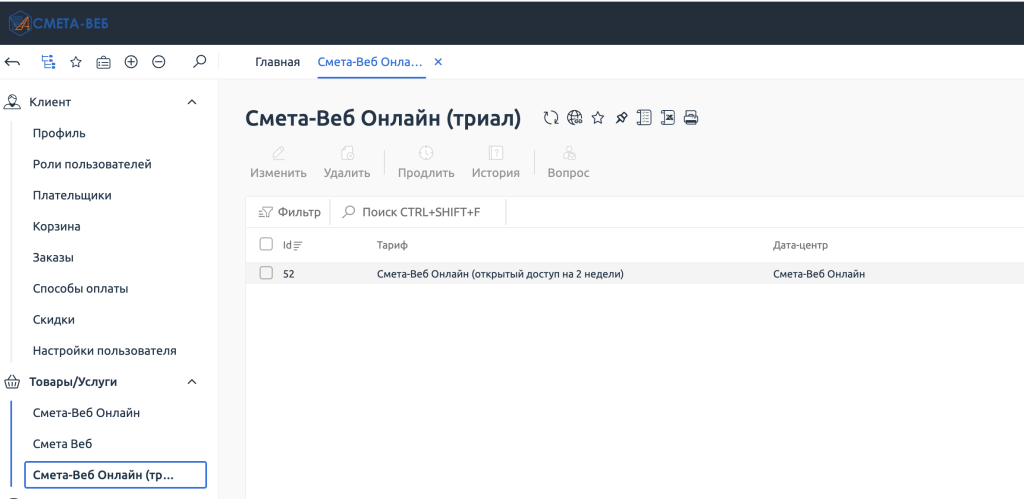Click the Товары/Услуги basket icon

click(x=12, y=382)
